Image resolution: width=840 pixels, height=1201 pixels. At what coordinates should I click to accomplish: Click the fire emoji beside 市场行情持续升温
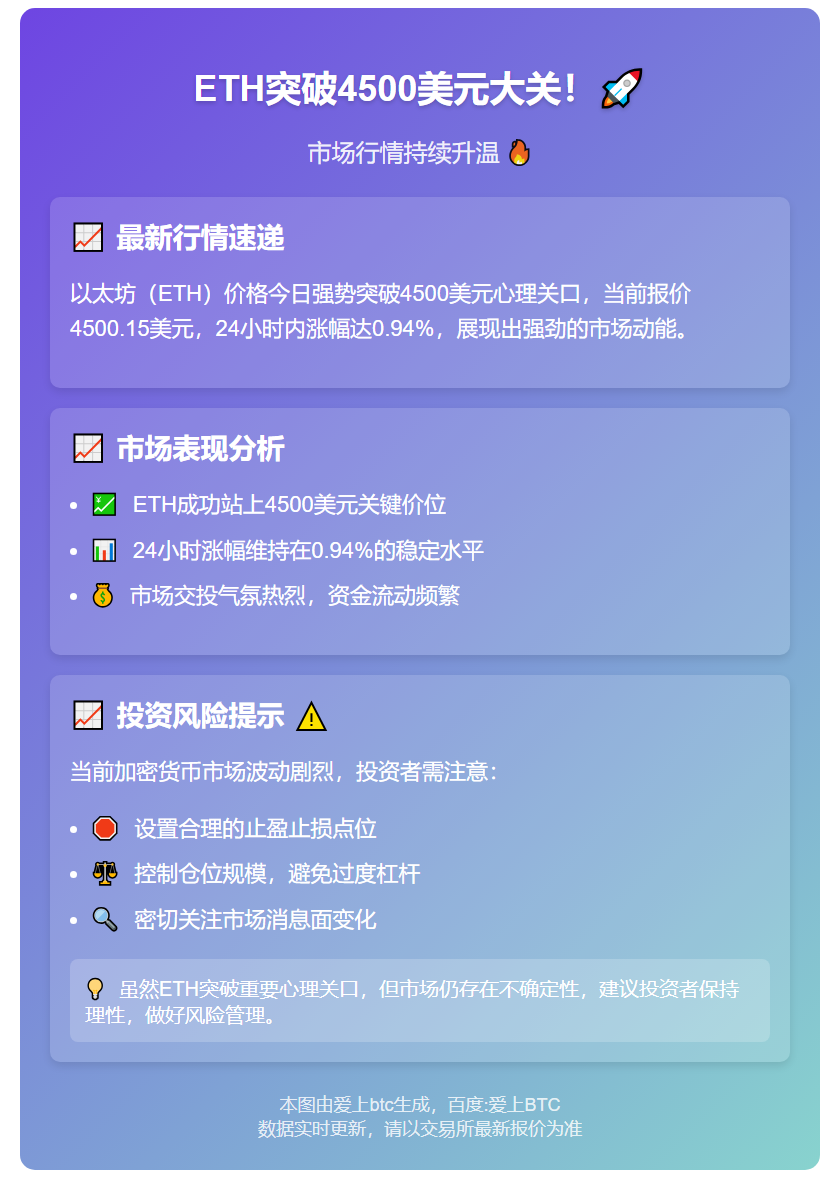pos(519,153)
